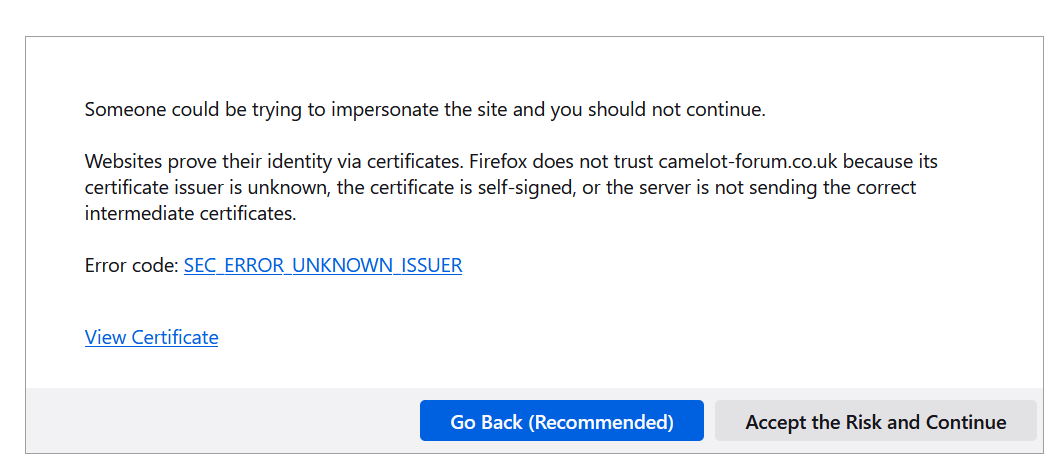This screenshot has height=472, width=1057.
Task: Click the word "Recommended" on the blue button
Action: 601,422
